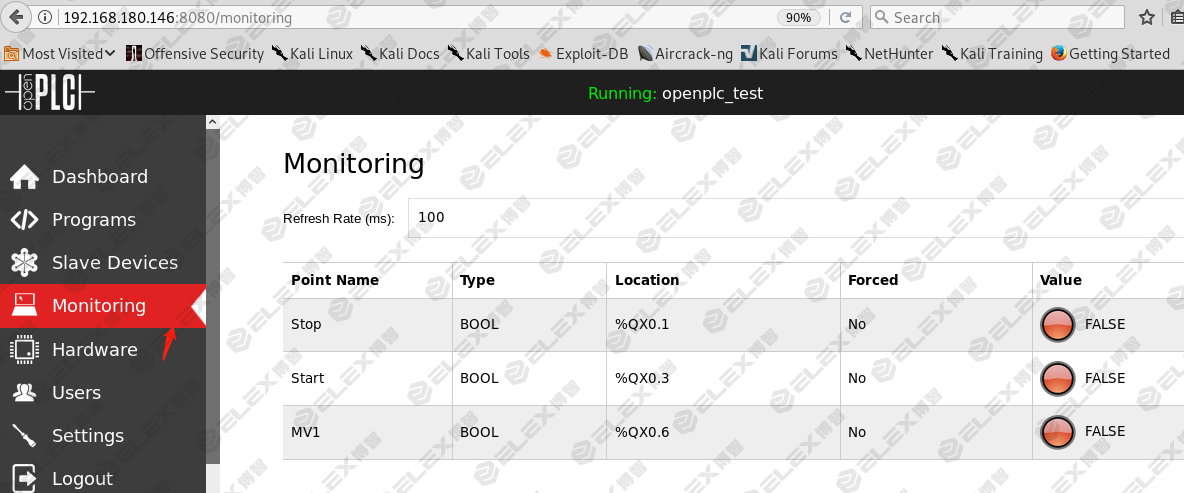Click the Settings tools icon
The image size is (1184, 493).
[24, 436]
